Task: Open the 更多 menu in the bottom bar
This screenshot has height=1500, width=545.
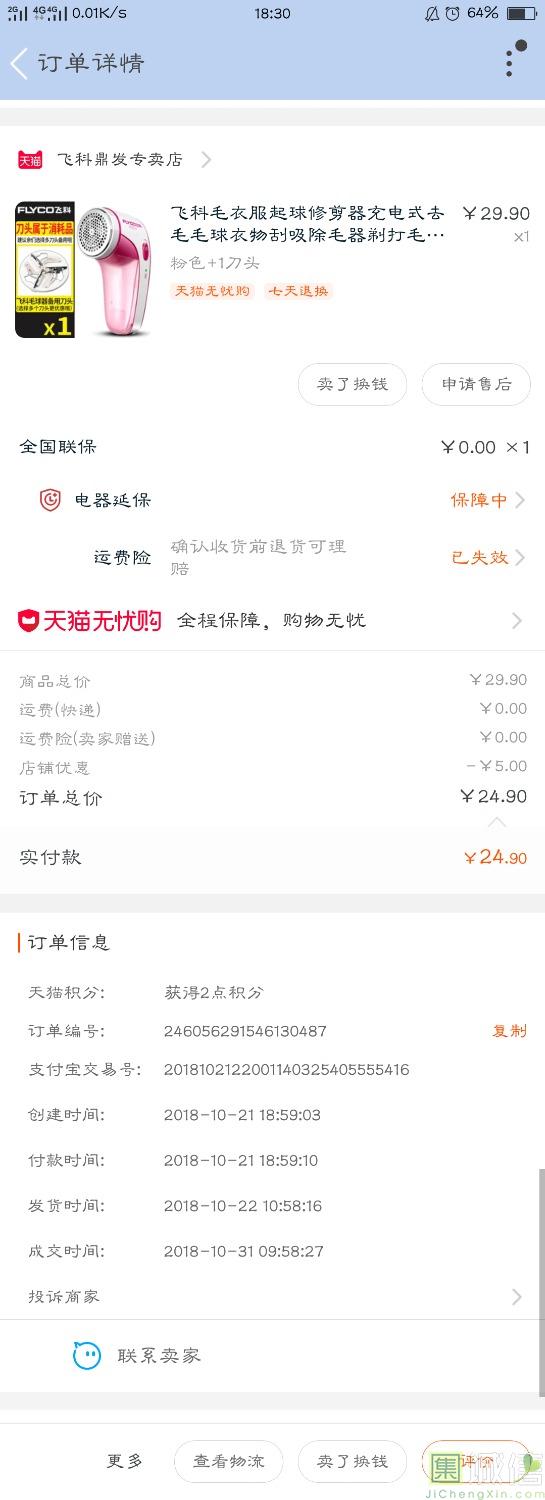Action: point(125,1461)
